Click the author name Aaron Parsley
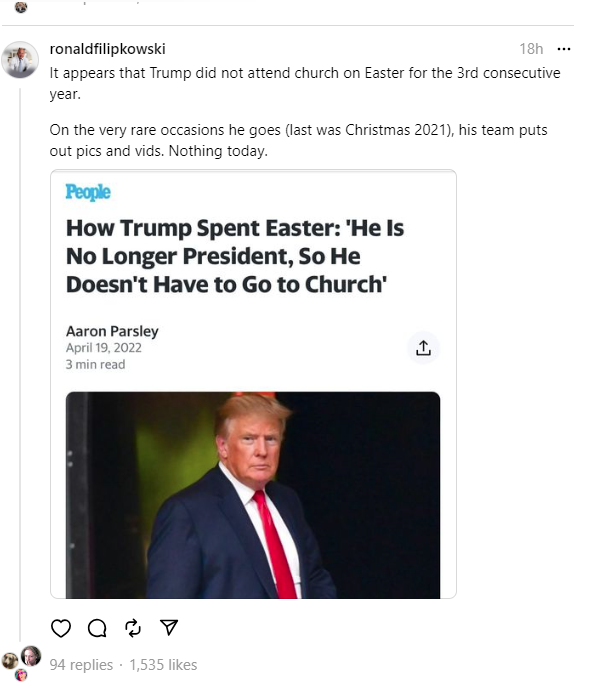This screenshot has height=689, width=609. (112, 331)
